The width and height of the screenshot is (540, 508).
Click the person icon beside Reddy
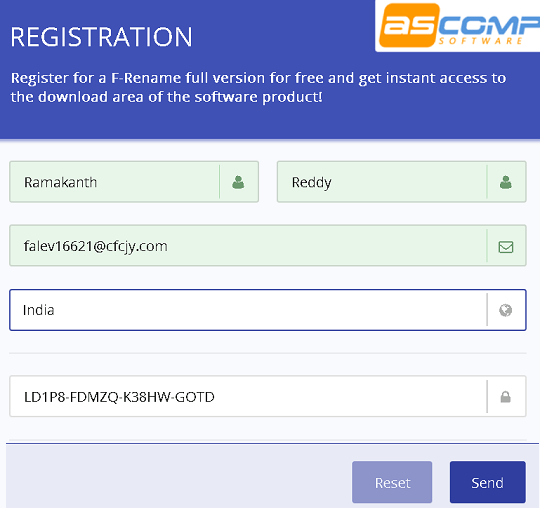click(506, 182)
